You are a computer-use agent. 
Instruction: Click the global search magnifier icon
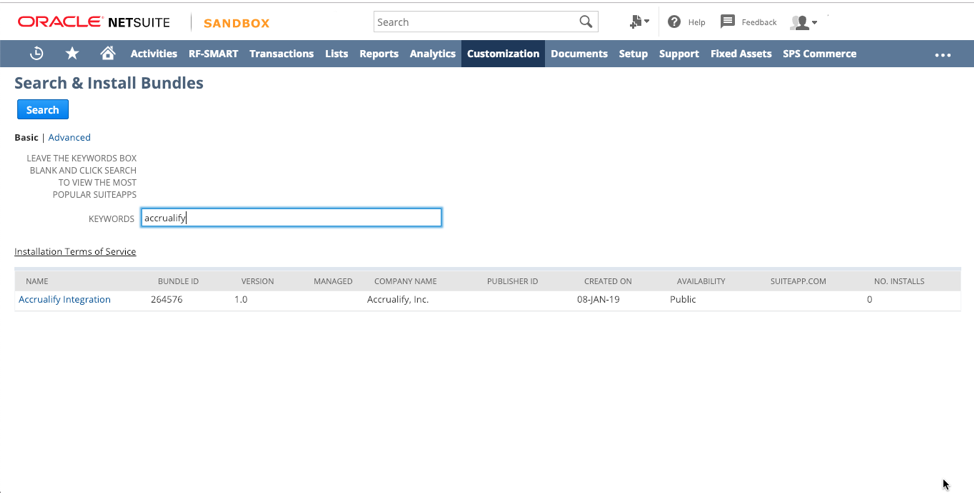tap(586, 22)
